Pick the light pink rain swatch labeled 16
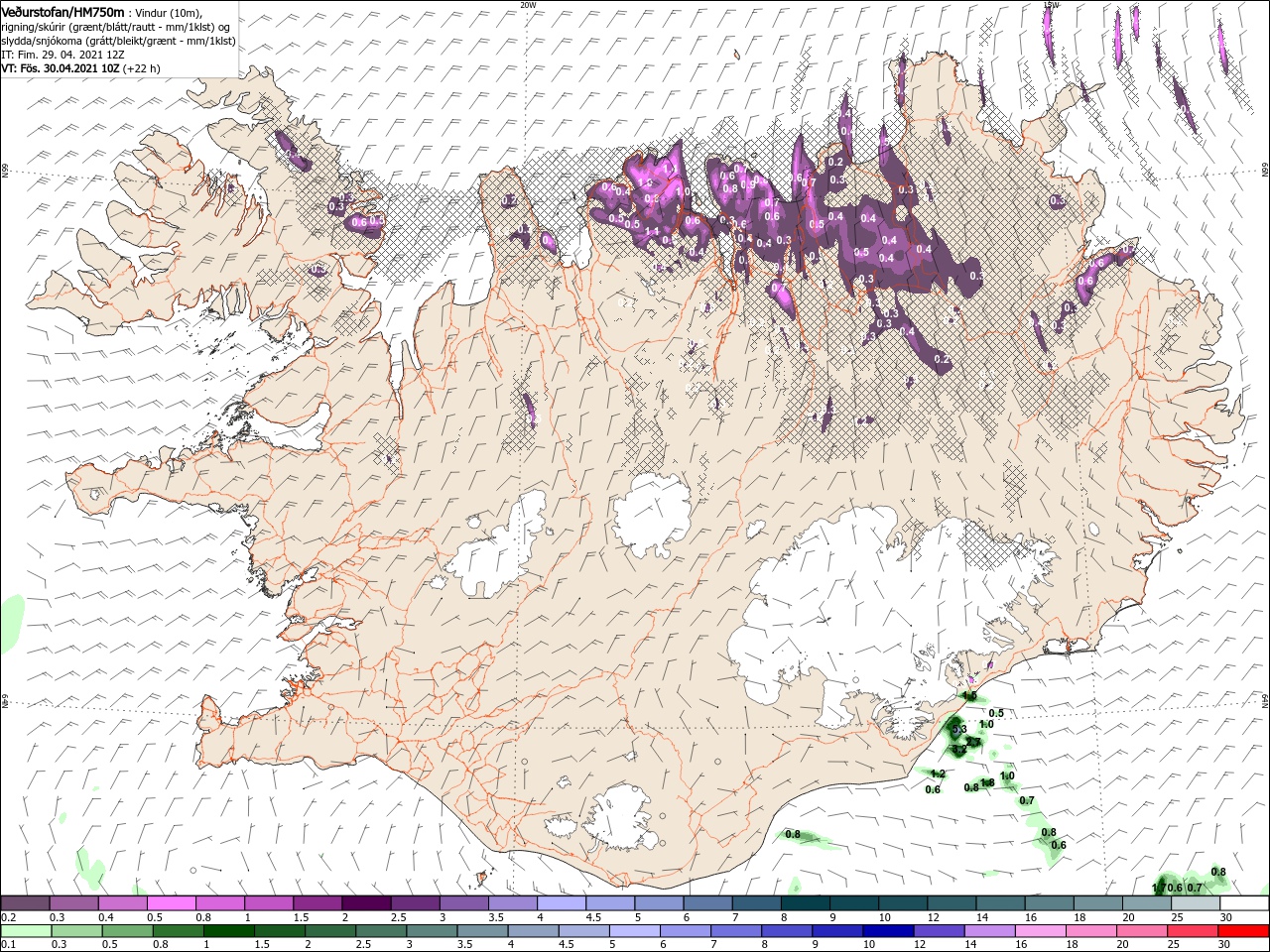This screenshot has width=1270, height=952. 1042,931
